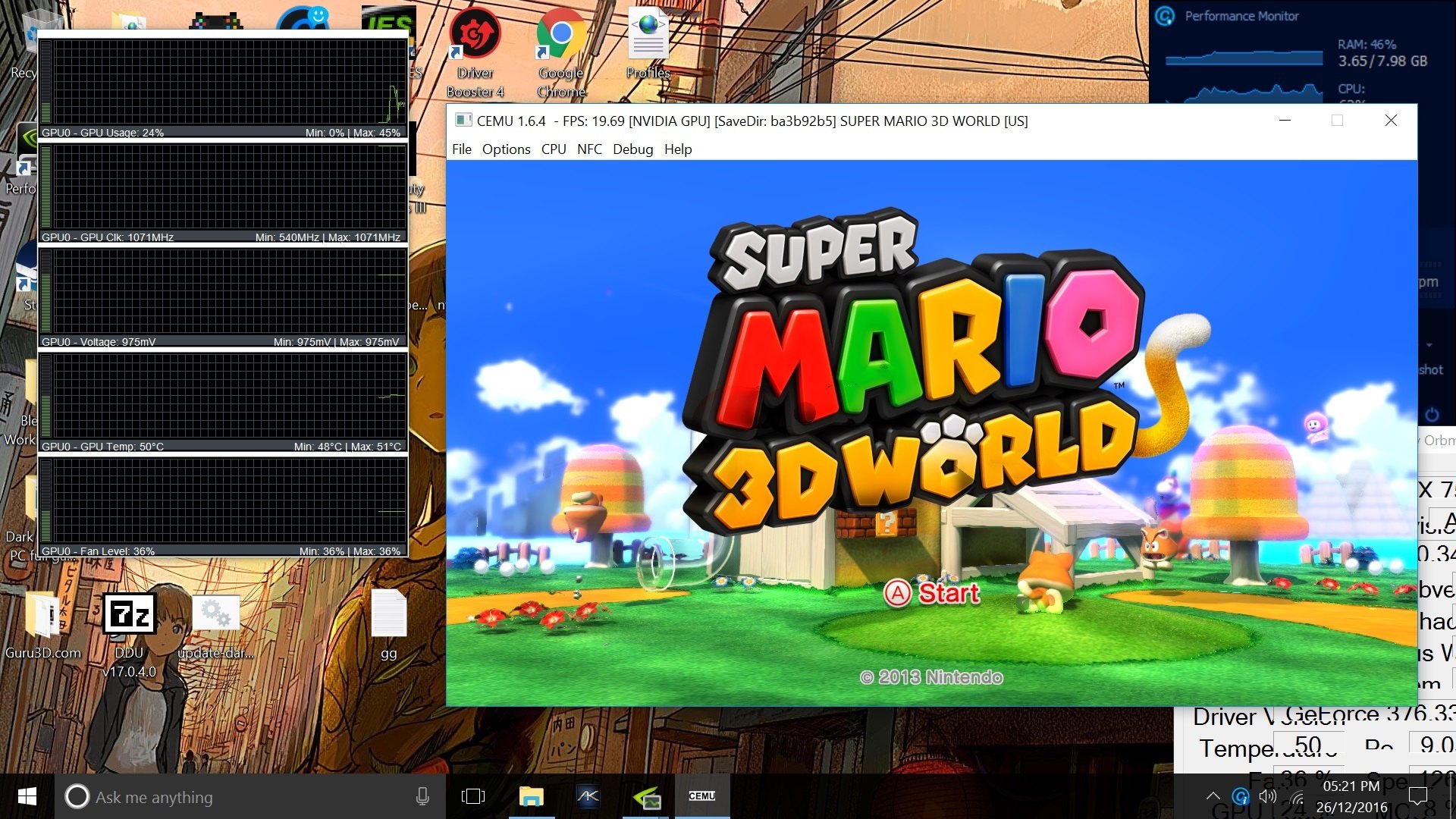Switch to CEMU taskbar button
The height and width of the screenshot is (819, 1456).
click(x=702, y=796)
